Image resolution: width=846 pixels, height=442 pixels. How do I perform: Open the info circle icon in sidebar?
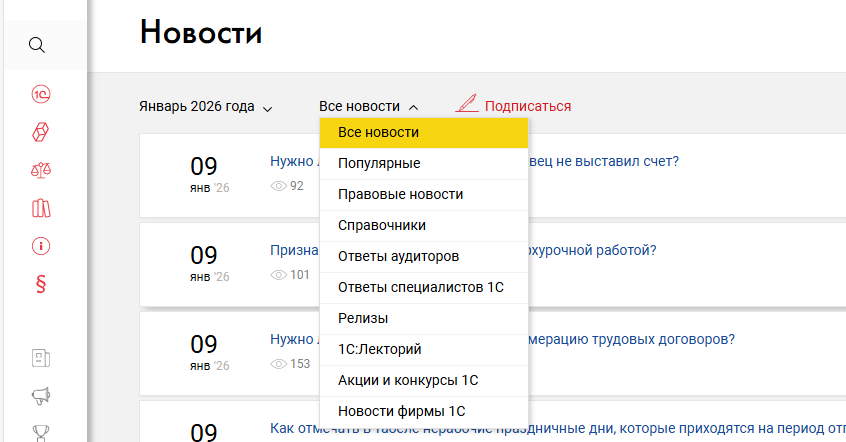point(42,246)
